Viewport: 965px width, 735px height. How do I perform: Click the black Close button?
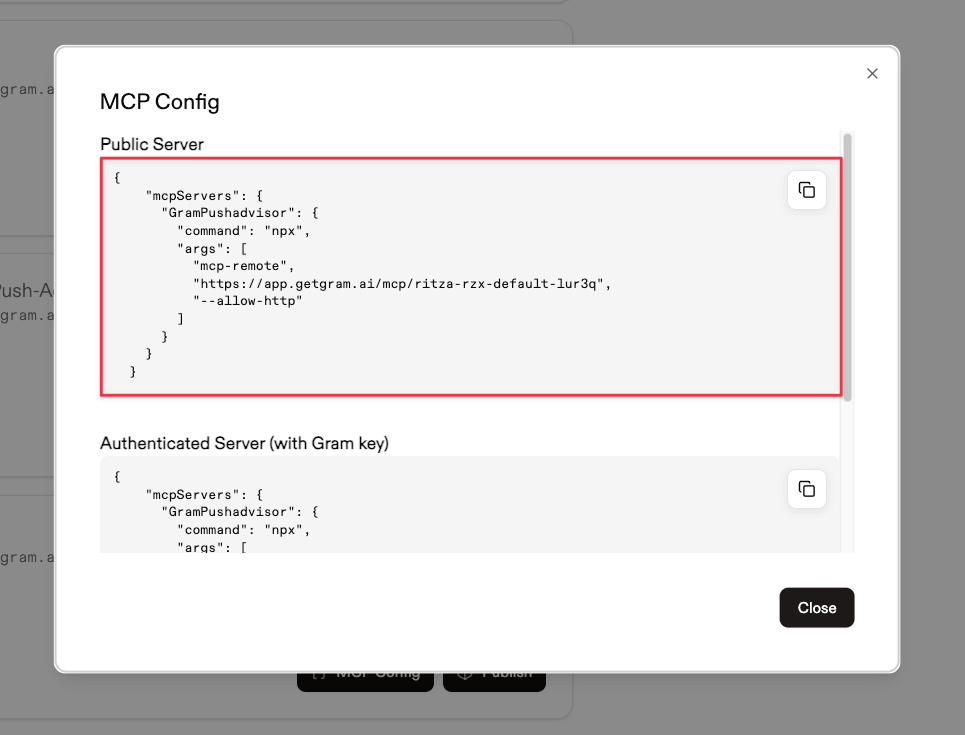817,608
